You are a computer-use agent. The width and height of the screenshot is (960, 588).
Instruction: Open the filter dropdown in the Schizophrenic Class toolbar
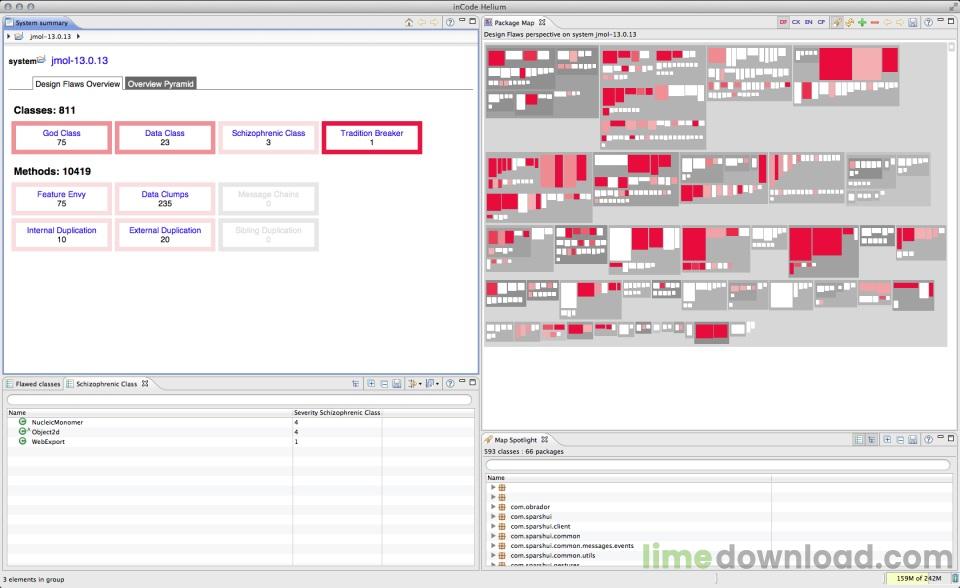[x=417, y=384]
